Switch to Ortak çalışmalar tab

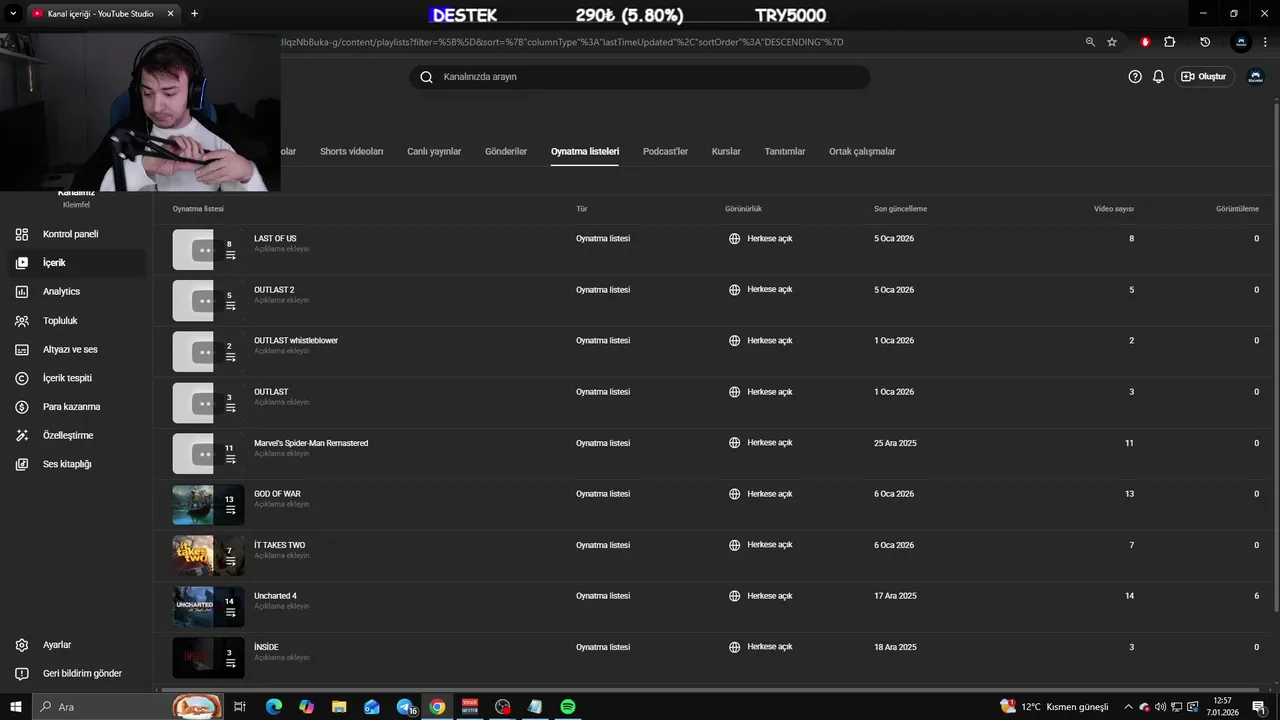(862, 152)
